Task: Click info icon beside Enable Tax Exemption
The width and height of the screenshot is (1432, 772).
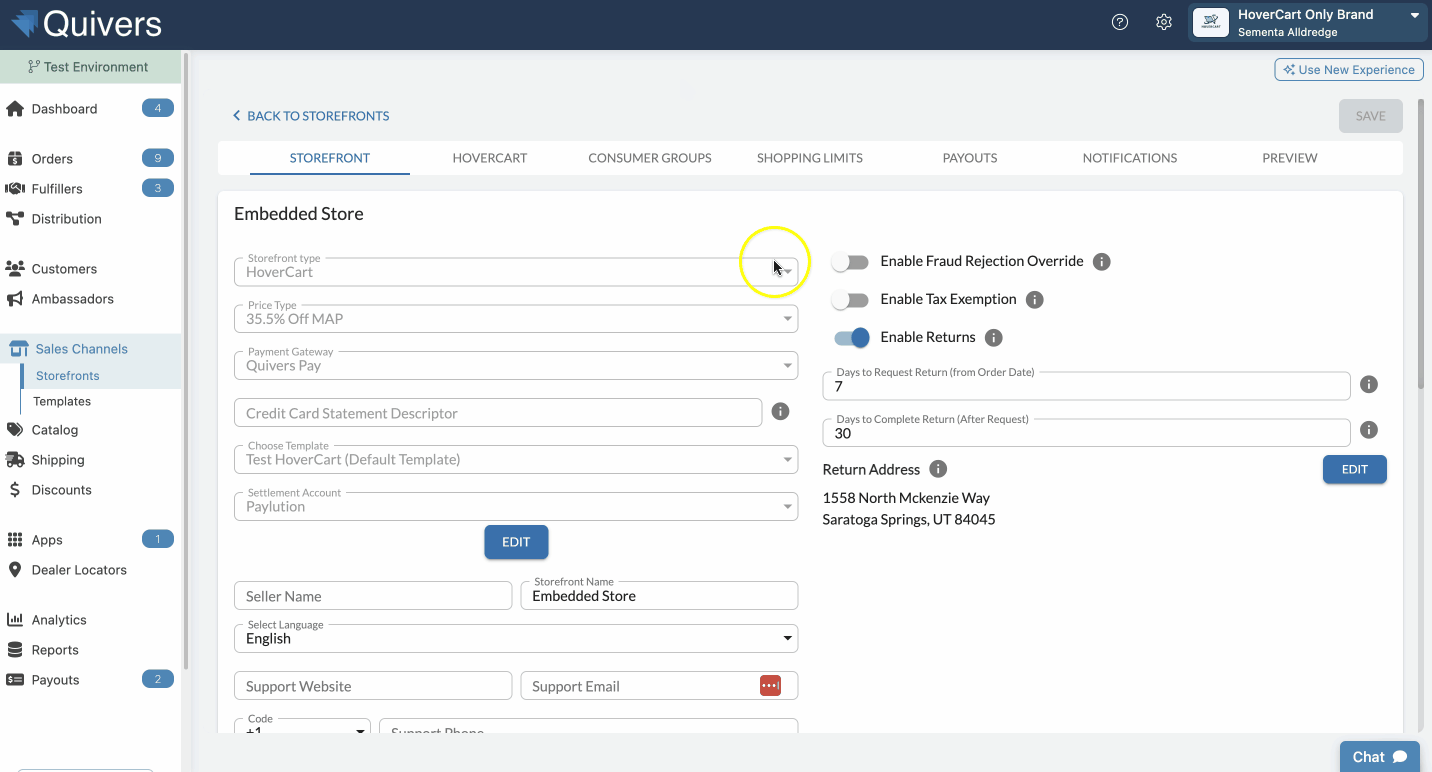Action: pyautogui.click(x=1035, y=299)
